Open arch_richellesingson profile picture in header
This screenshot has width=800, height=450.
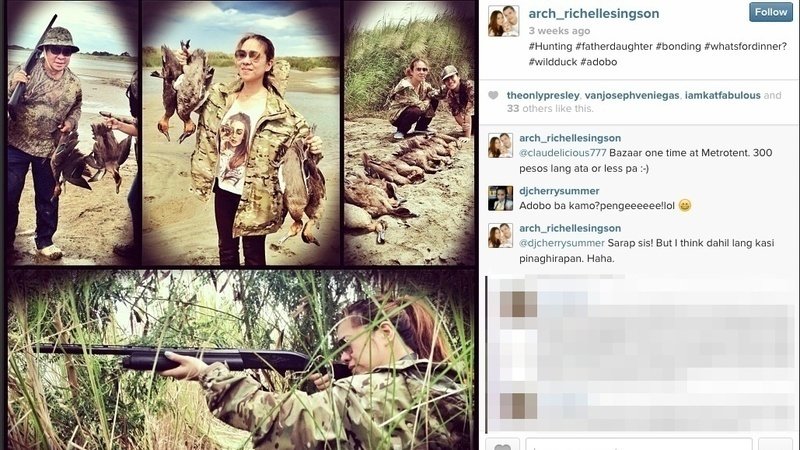pos(504,21)
